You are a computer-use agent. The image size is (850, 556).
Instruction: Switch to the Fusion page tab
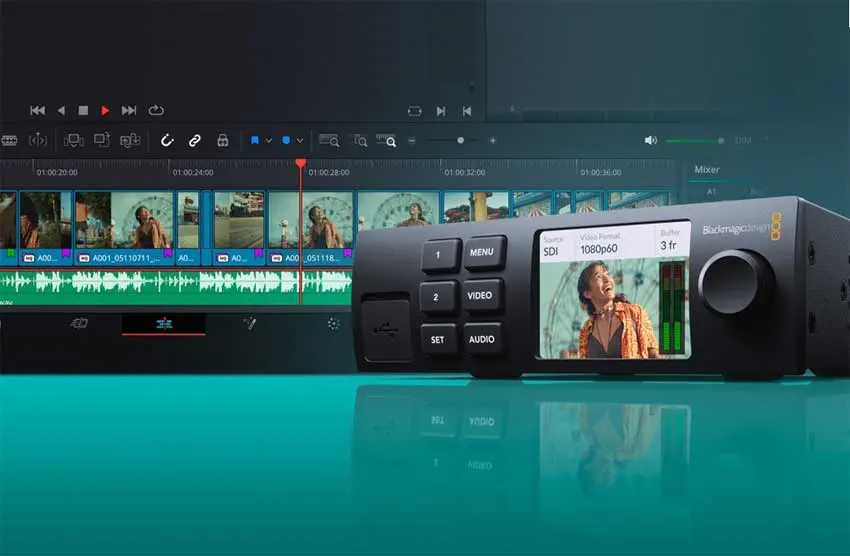pos(249,324)
